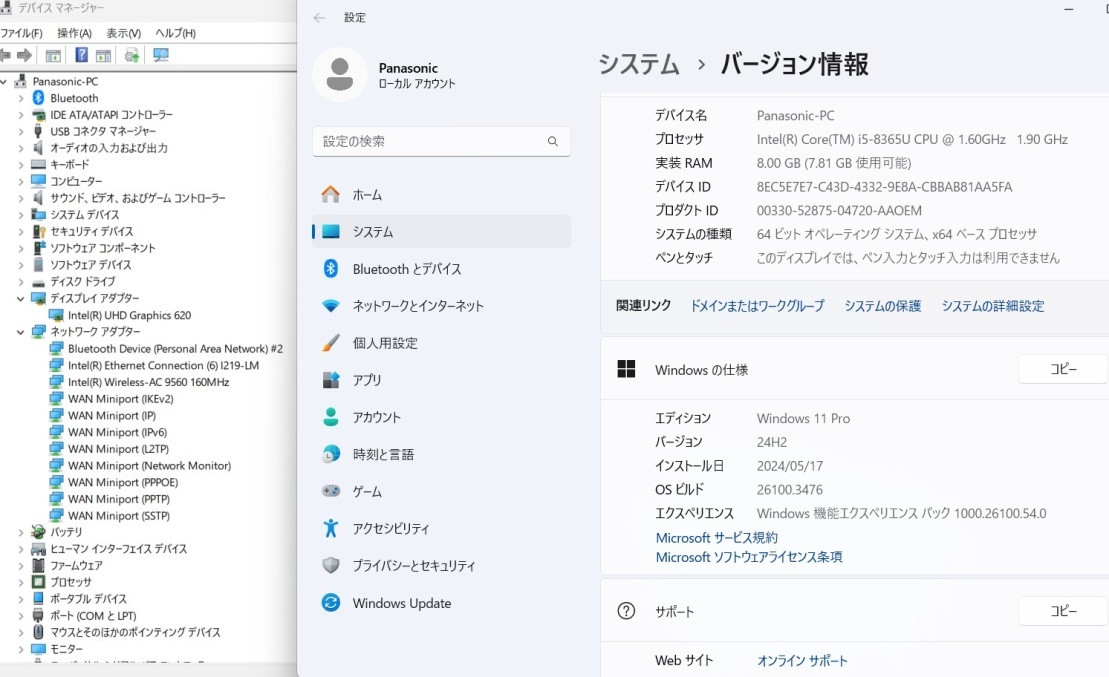
Task: Click the Help question mark toolbar icon
Action: (x=83, y=55)
